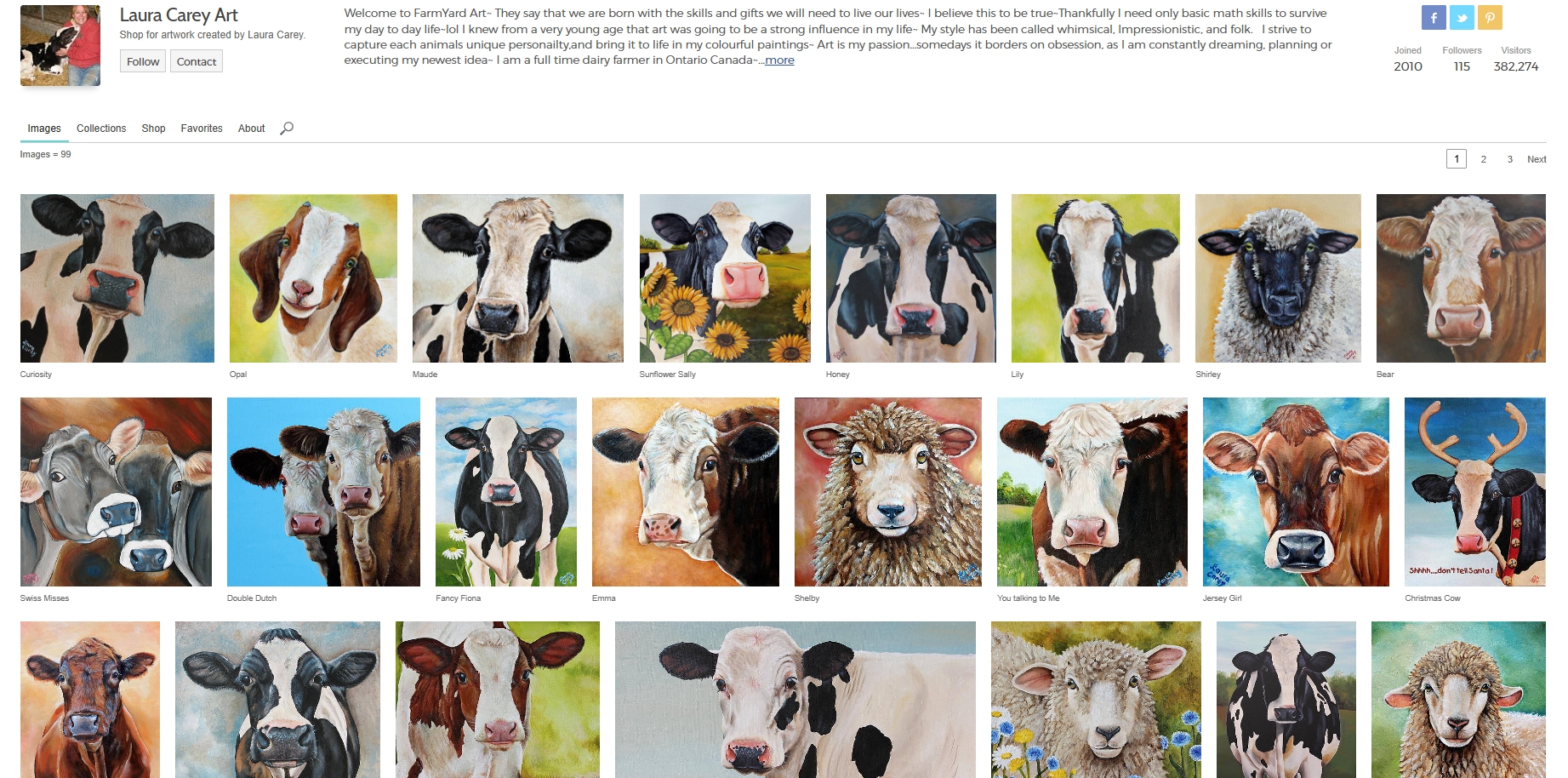Open the Christmas Cow painting thumbnail
Screen dimensions: 1568x778
click(x=1475, y=492)
